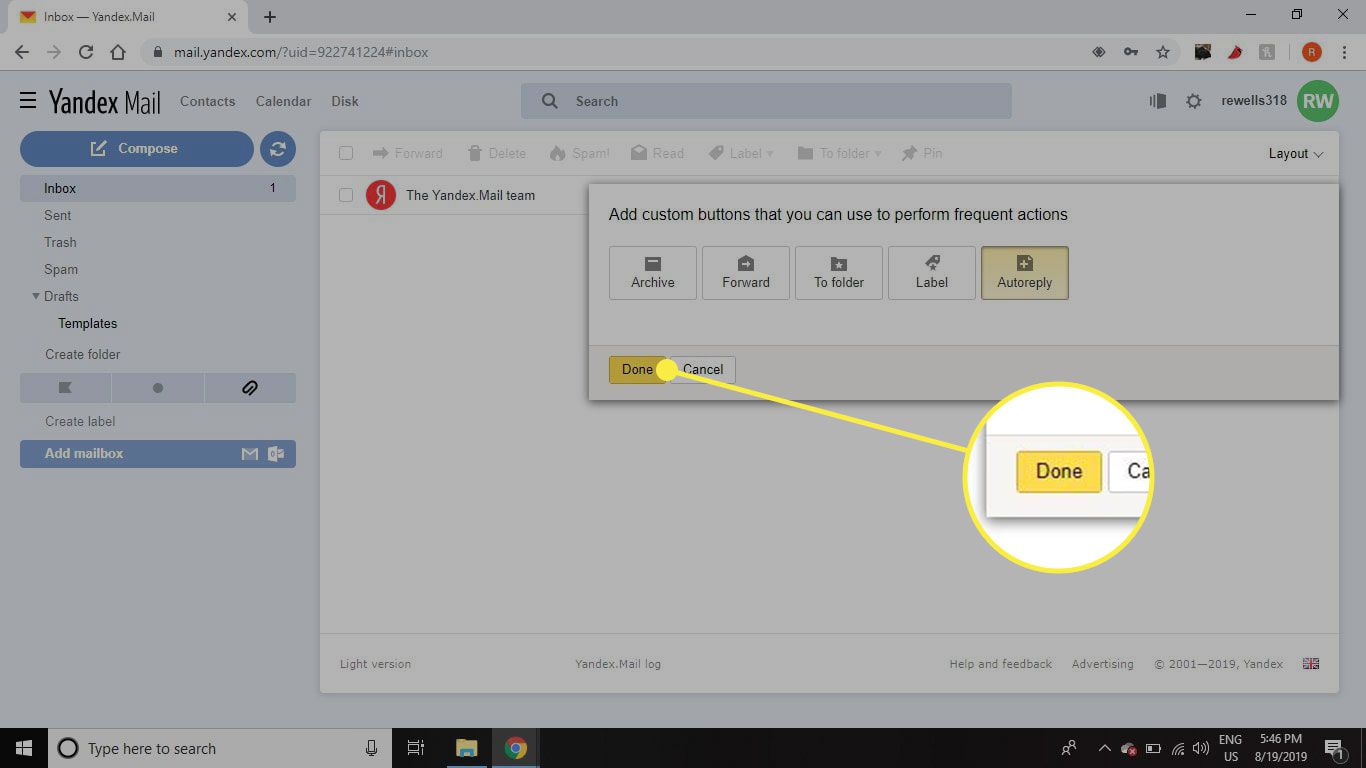Confirm with the Done button
Screen dimensions: 1366x768
pyautogui.click(x=636, y=369)
